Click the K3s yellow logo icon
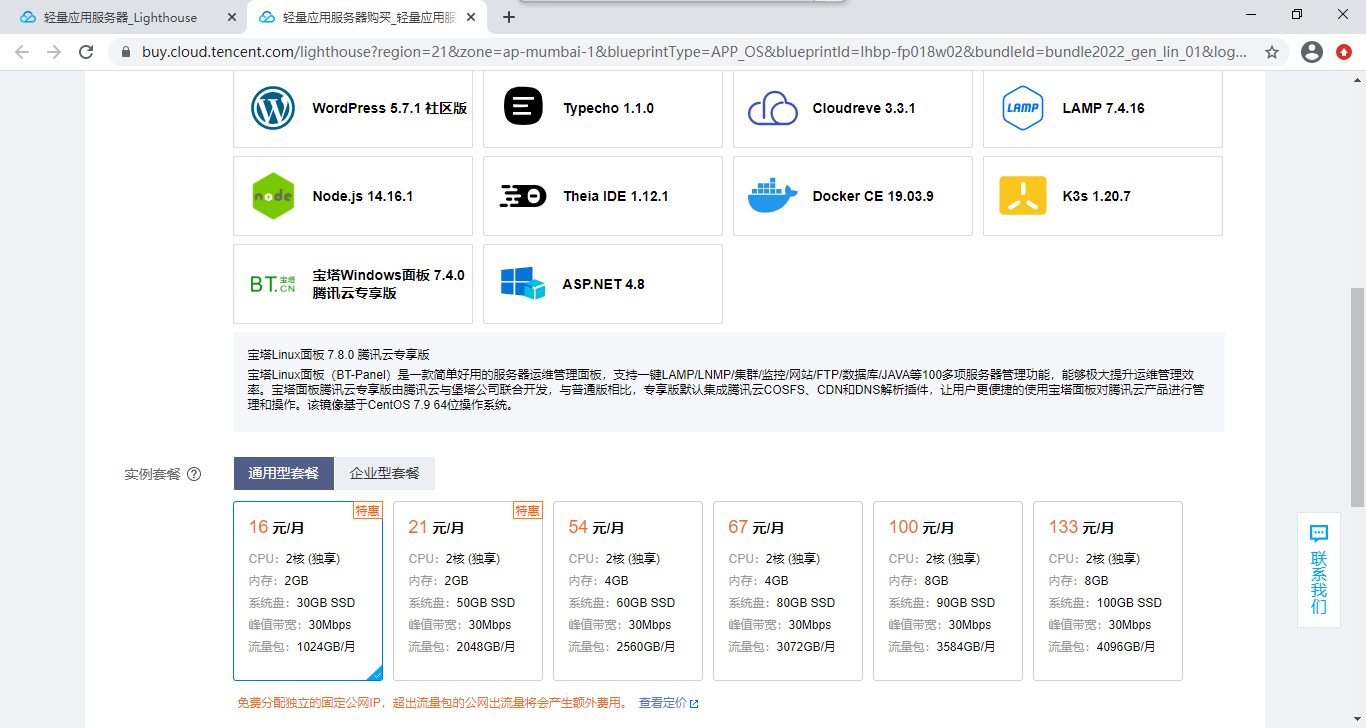Image resolution: width=1366 pixels, height=728 pixels. (1023, 196)
